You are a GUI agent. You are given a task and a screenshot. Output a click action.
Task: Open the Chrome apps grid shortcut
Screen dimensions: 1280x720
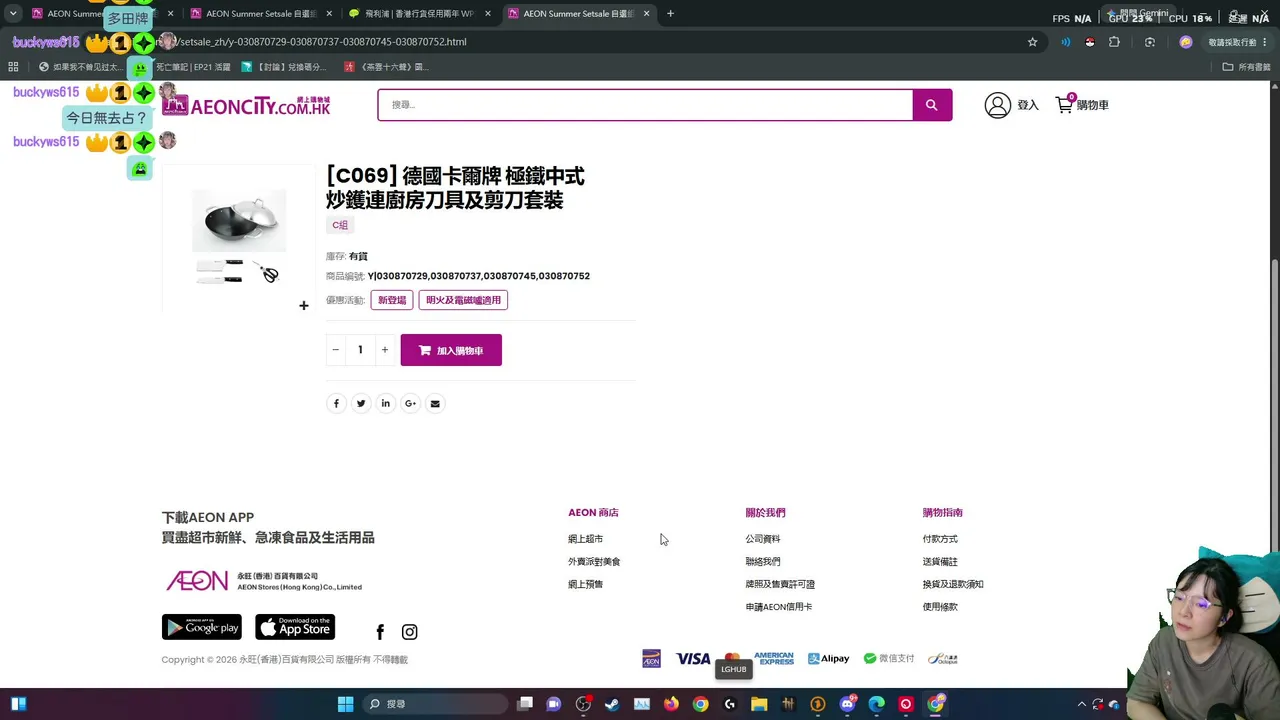[x=13, y=67]
